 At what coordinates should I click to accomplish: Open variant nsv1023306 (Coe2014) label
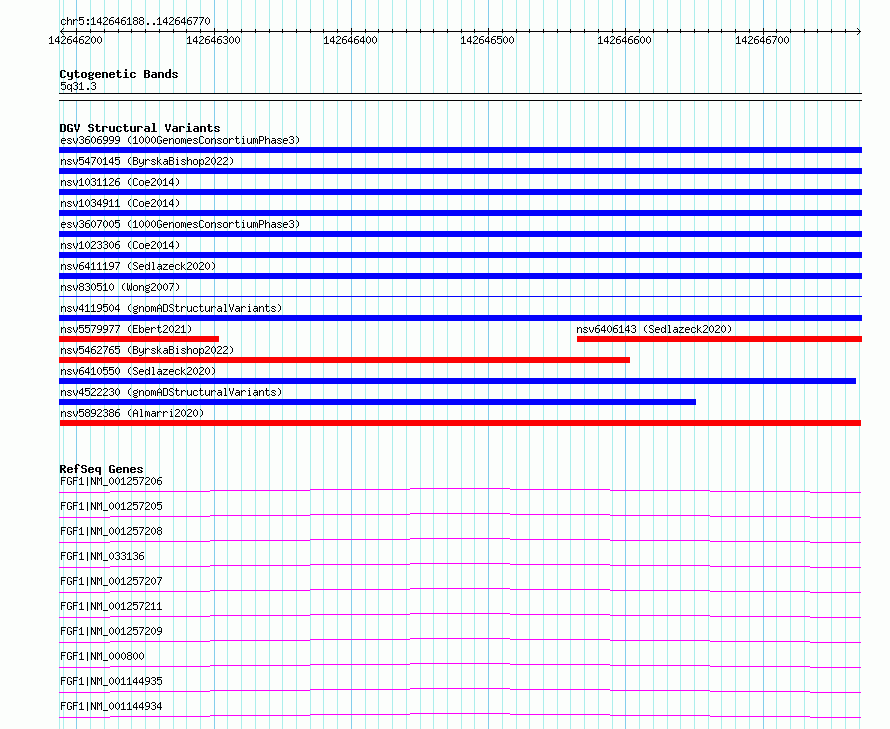[120, 245]
